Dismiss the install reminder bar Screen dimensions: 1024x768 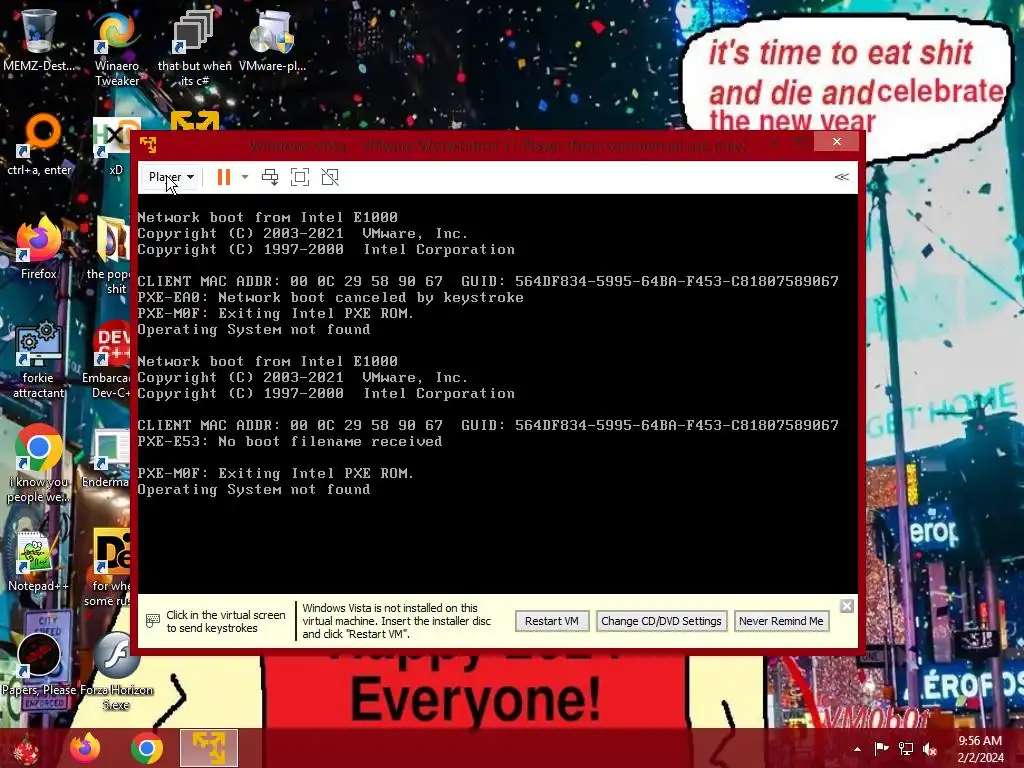click(846, 606)
